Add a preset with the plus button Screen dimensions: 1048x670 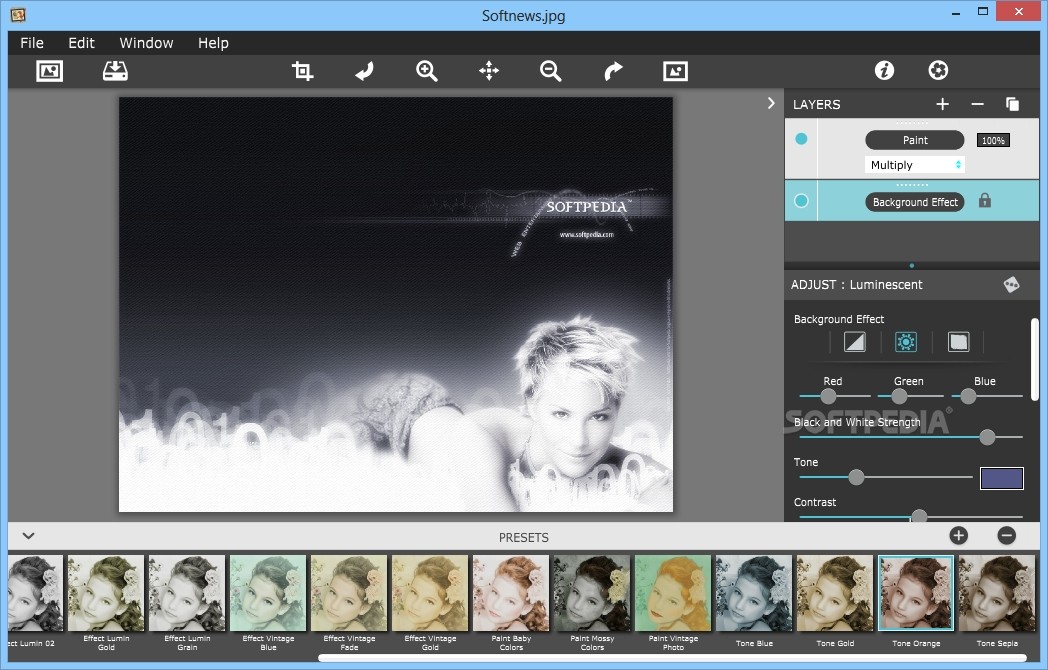[958, 536]
